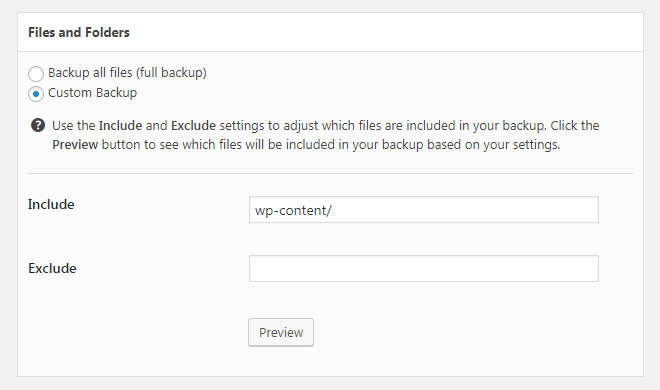The height and width of the screenshot is (390, 660).
Task: Click the Files and Folders heading
Action: tap(79, 32)
